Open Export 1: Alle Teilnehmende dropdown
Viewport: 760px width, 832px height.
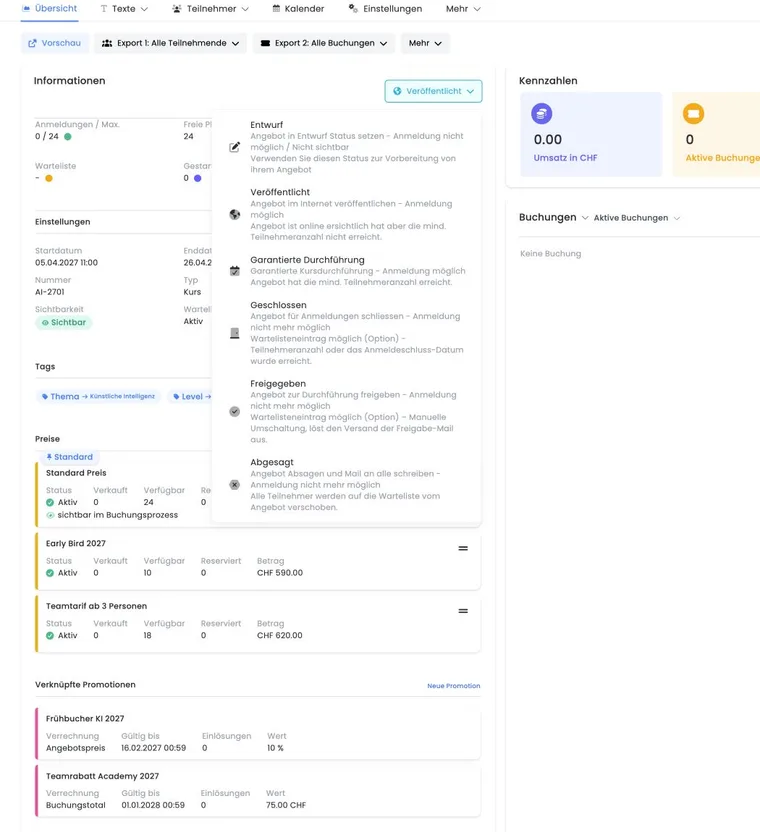170,43
